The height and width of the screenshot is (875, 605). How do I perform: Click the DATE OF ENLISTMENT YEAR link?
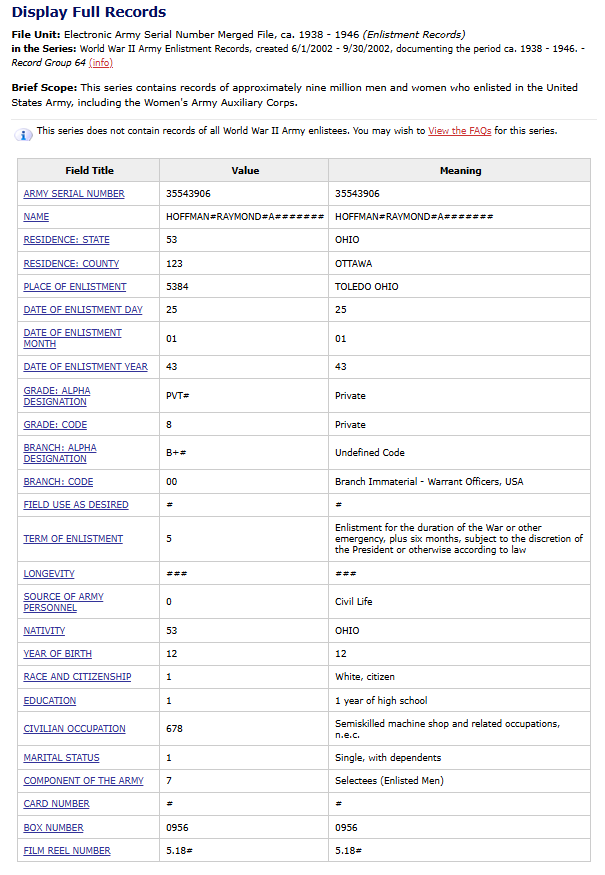85,367
